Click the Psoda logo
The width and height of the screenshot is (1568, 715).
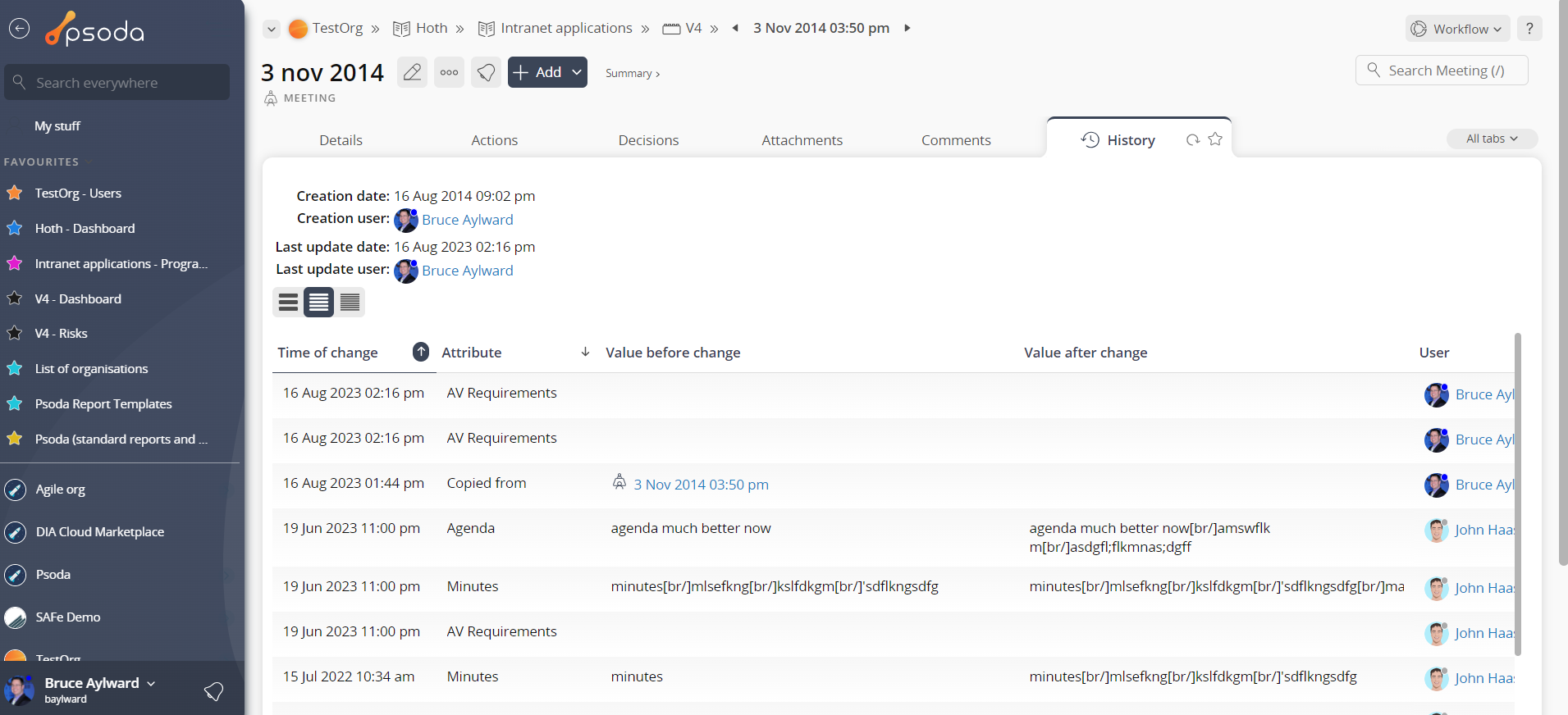[x=94, y=30]
